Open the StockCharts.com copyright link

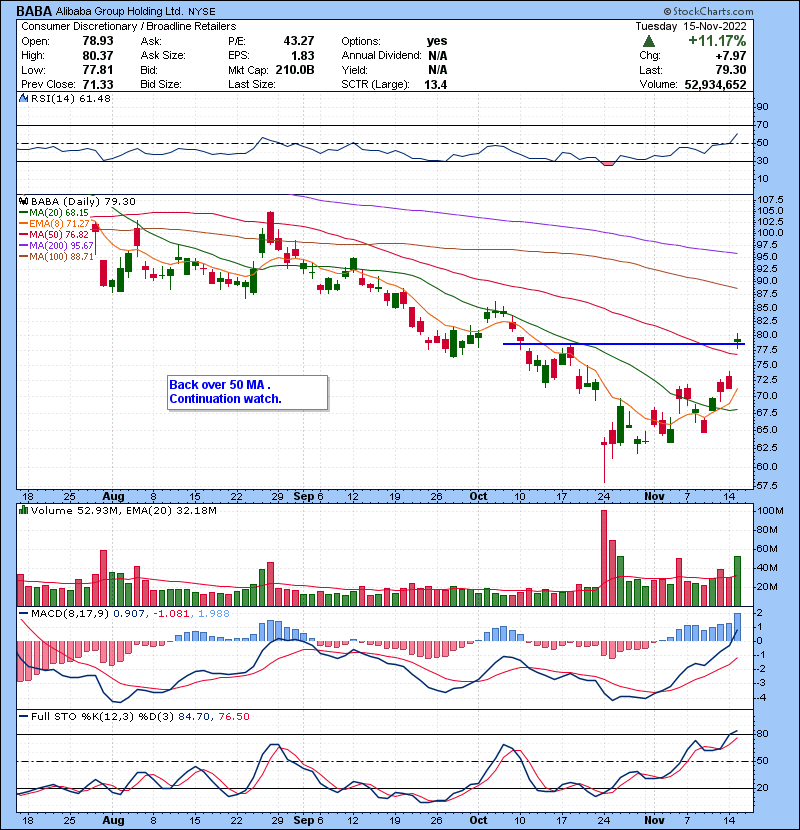tap(708, 11)
